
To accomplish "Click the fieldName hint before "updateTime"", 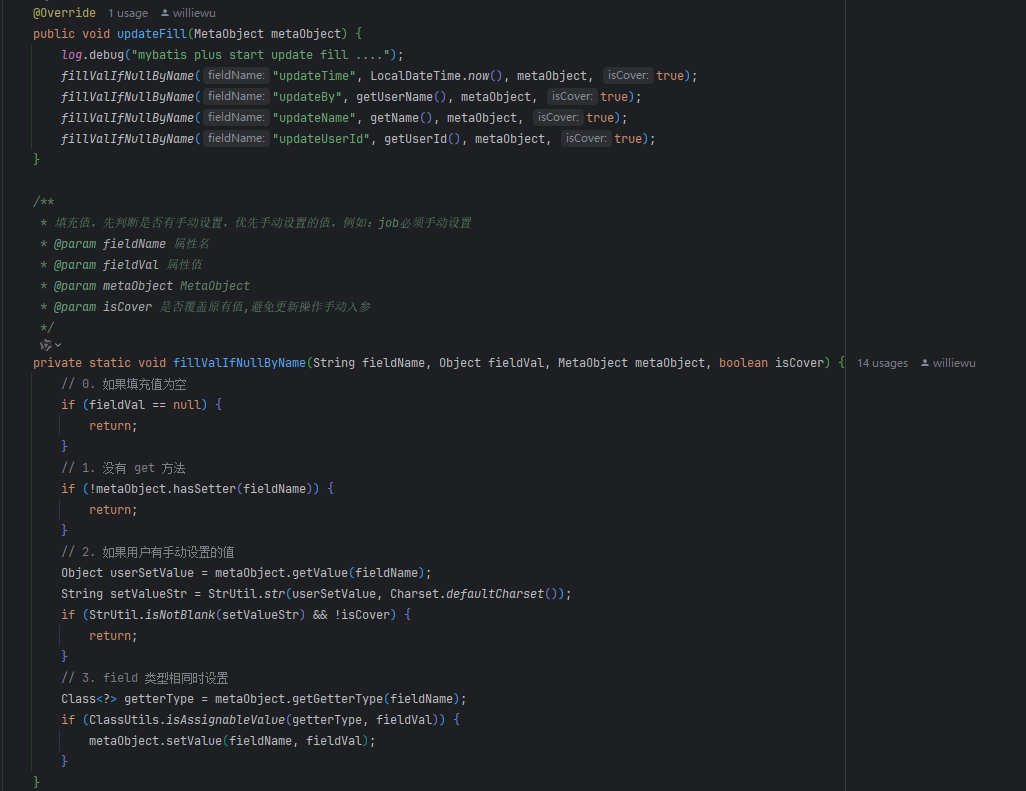I will (x=236, y=76).
